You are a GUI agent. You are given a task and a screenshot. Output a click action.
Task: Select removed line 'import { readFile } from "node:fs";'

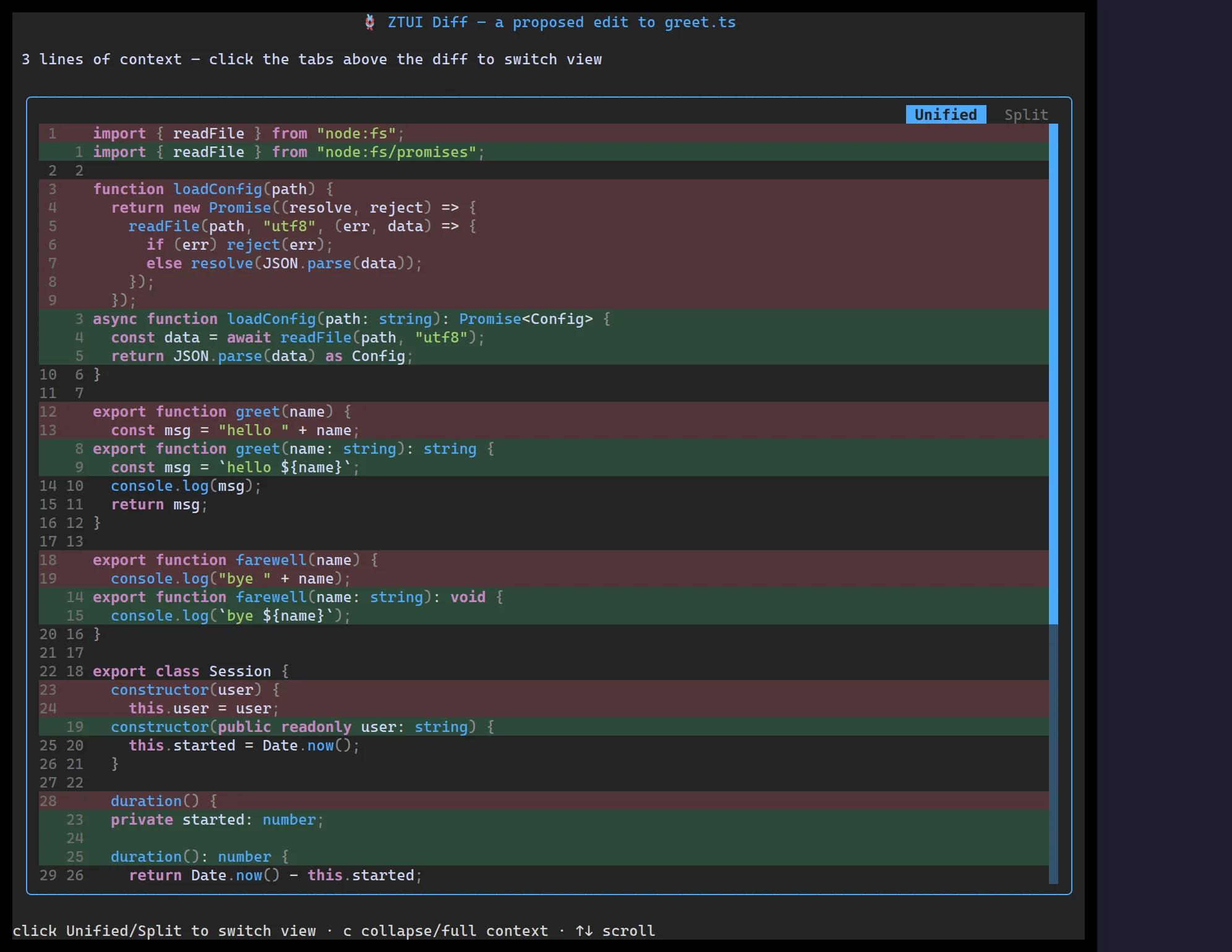click(544, 133)
